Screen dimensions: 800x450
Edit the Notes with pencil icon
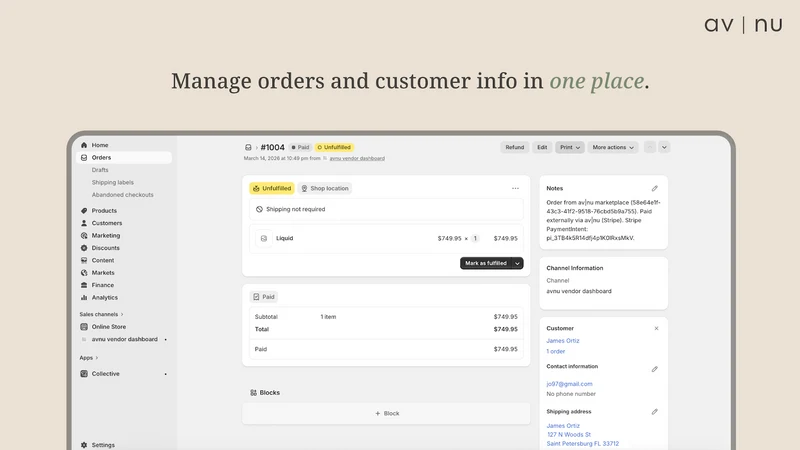(x=655, y=188)
